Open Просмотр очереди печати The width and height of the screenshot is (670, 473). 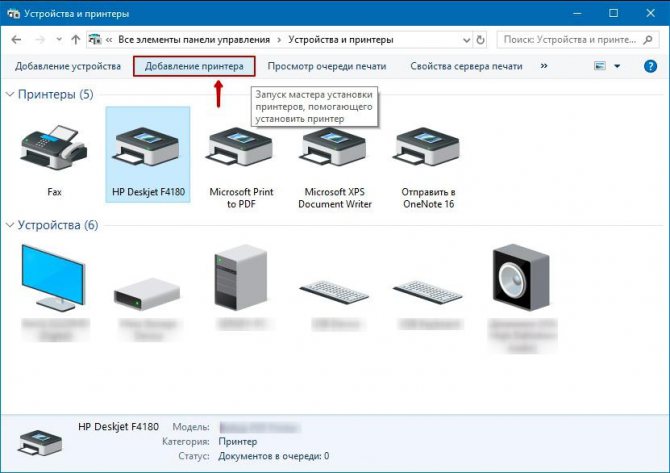(x=327, y=66)
